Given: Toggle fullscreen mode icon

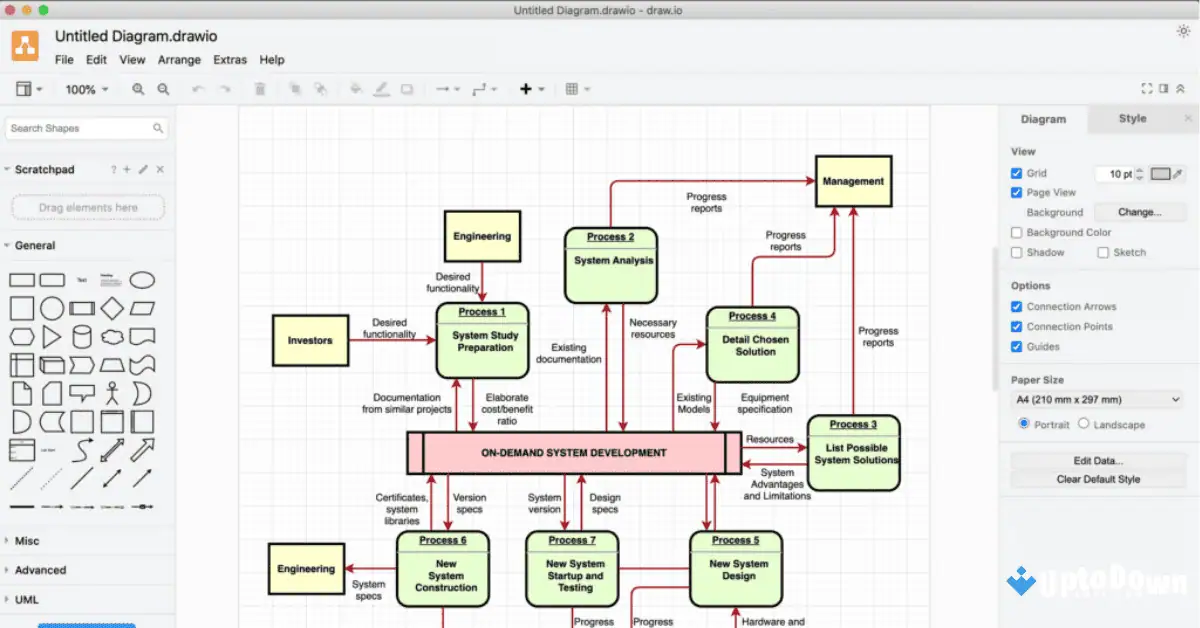Looking at the screenshot, I should click(1147, 89).
